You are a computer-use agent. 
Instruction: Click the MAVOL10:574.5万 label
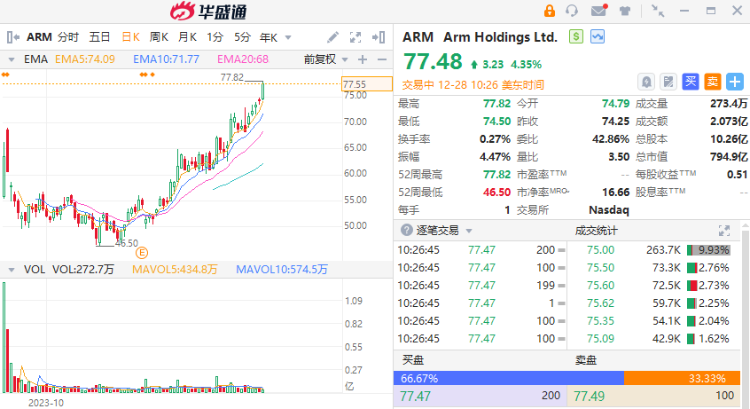coord(282,270)
